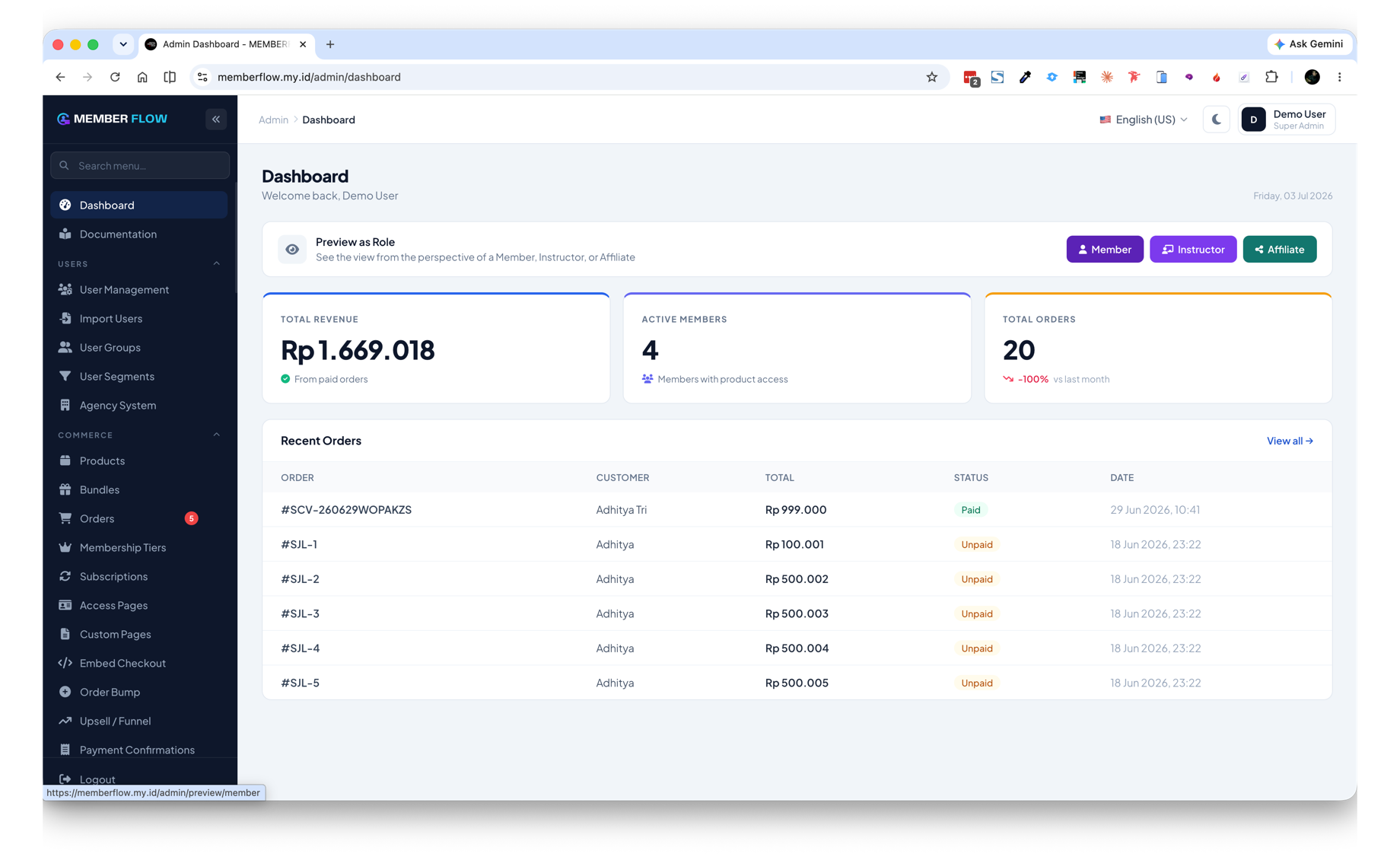This screenshot has width=1400, height=857.
Task: Click the Embed Checkout code icon
Action: (65, 664)
